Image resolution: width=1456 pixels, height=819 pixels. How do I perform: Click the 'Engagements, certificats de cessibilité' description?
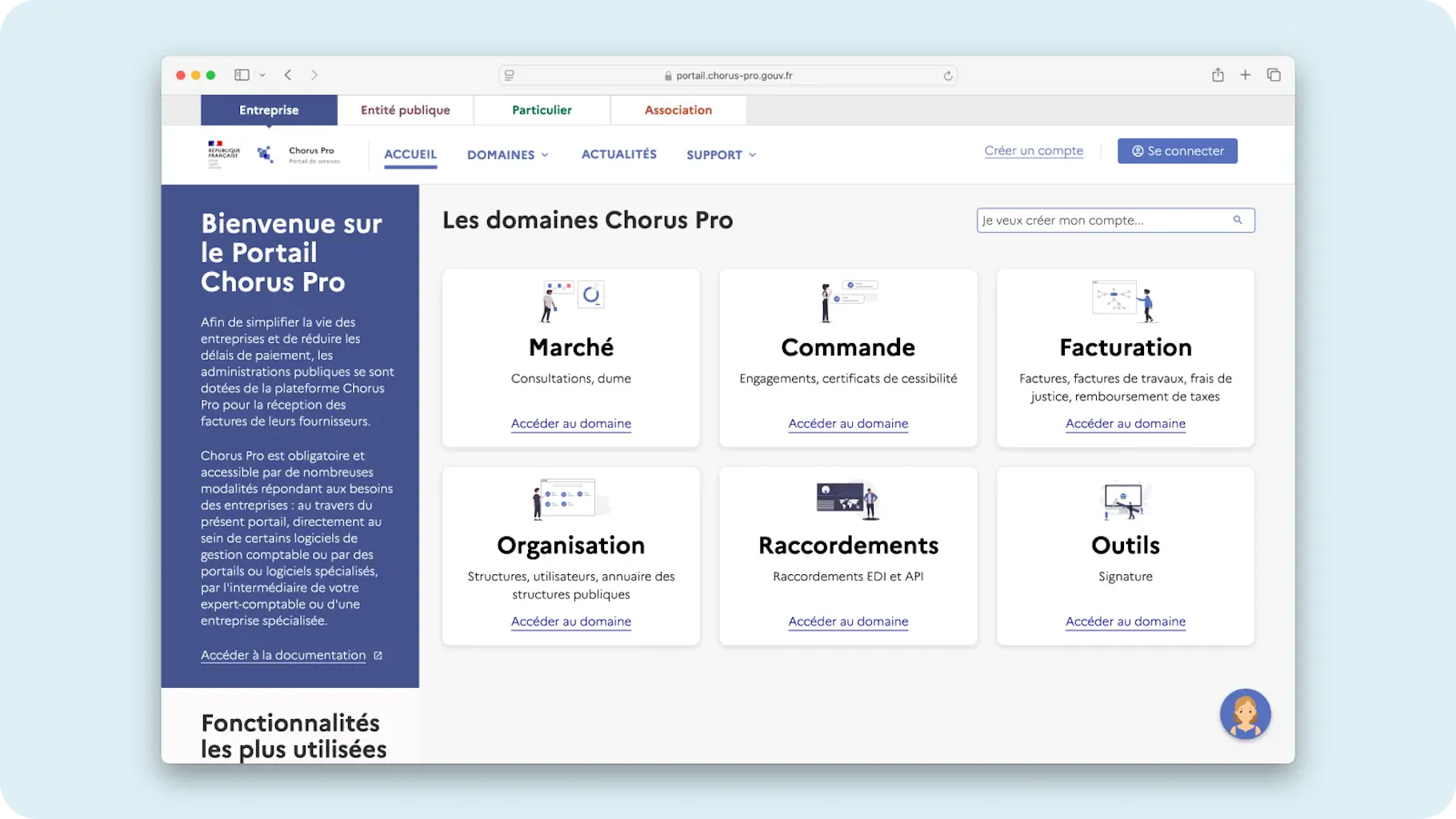tap(848, 379)
